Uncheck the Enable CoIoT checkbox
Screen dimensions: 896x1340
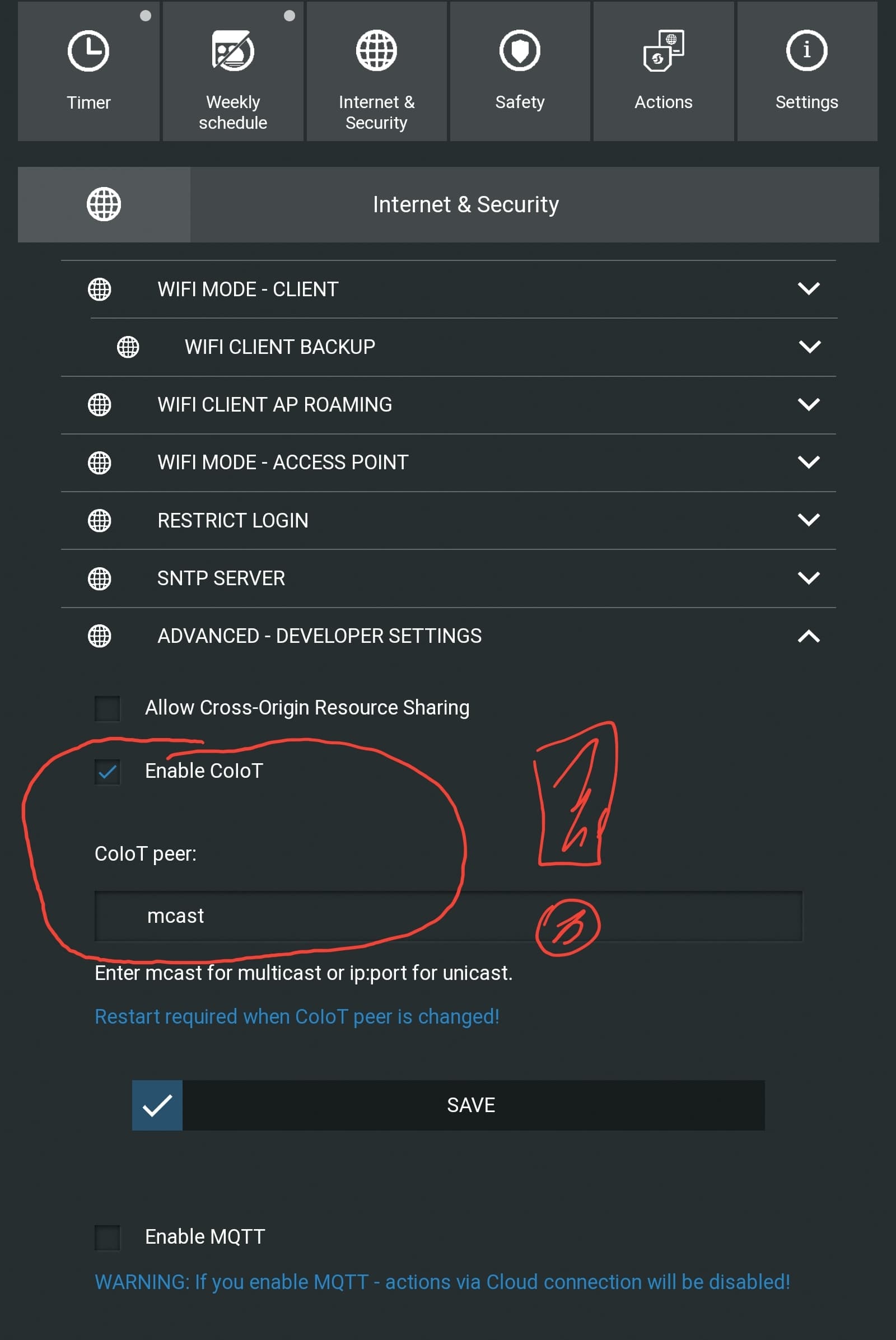tap(108, 772)
